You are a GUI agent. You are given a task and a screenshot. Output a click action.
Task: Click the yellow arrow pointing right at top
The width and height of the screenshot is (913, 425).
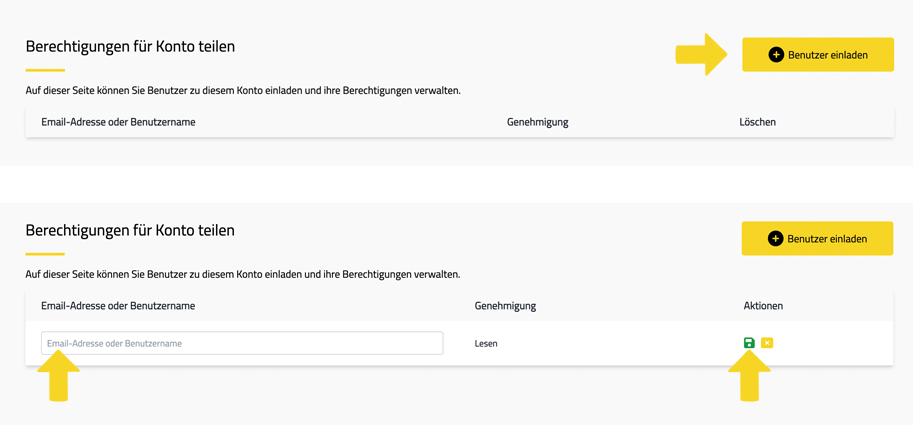tap(701, 55)
